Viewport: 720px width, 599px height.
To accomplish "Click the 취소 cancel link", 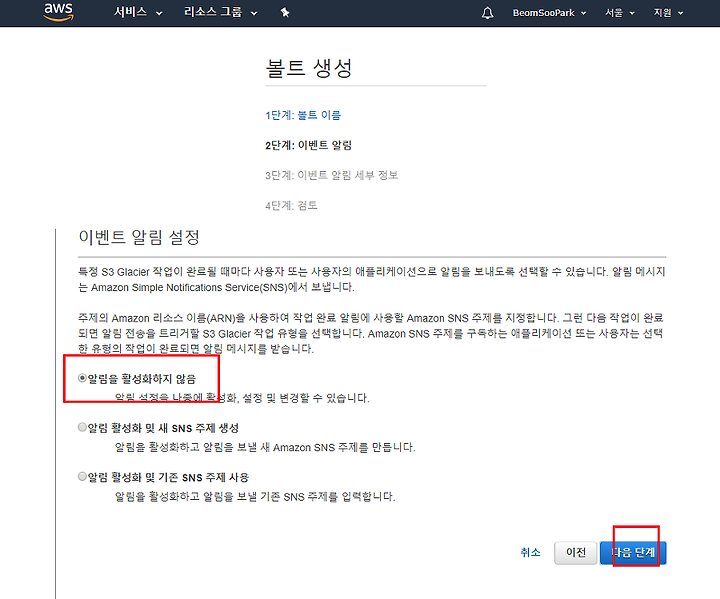I will click(x=530, y=552).
